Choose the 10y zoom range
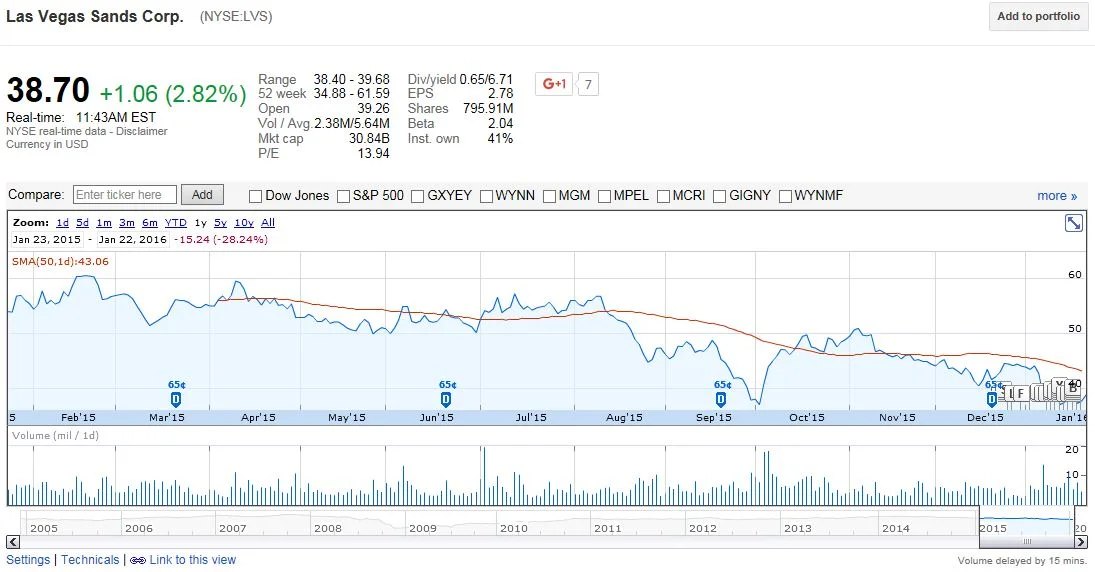The width and height of the screenshot is (1095, 572). (244, 223)
